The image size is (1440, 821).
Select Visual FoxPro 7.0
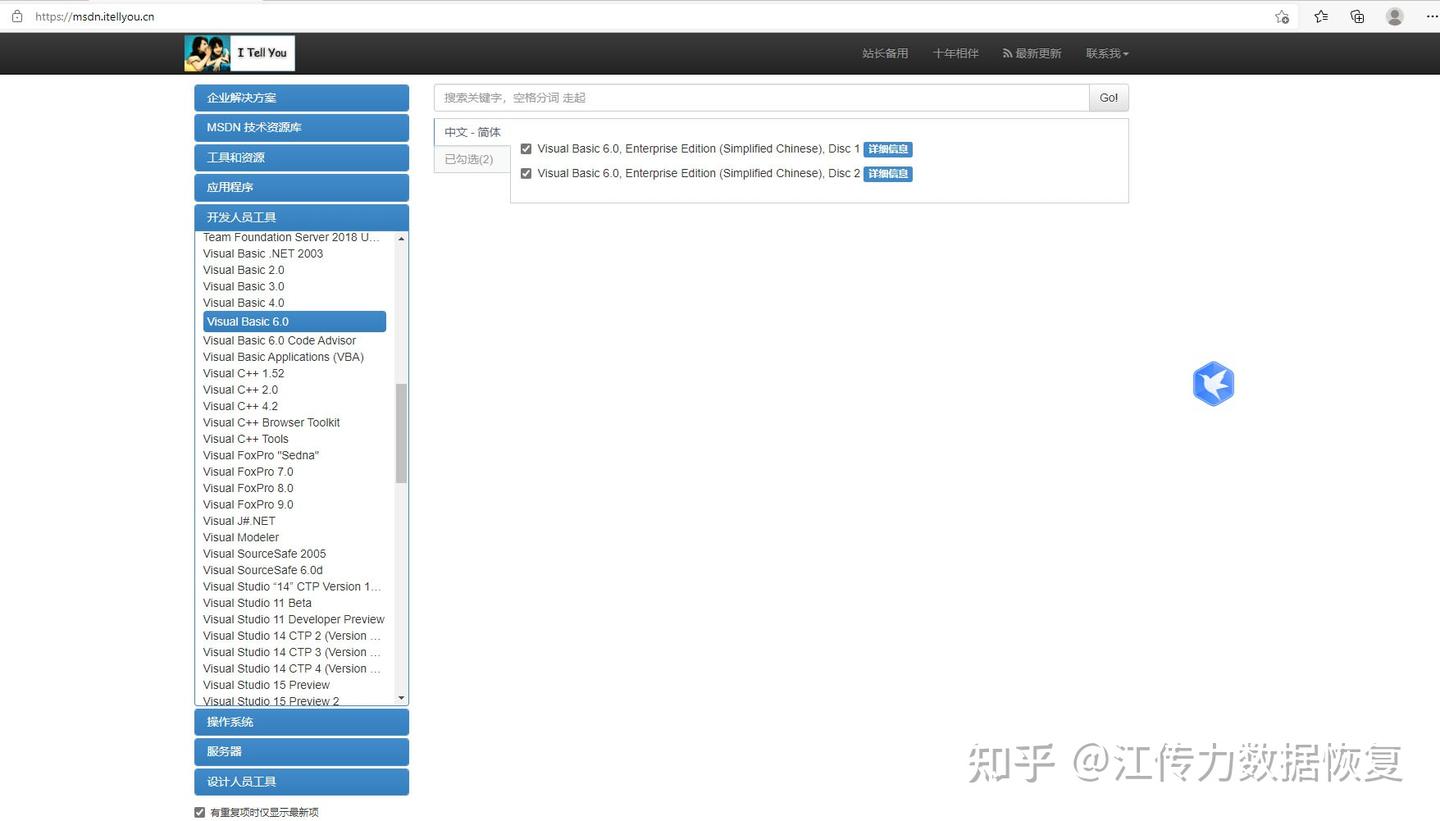pos(248,472)
